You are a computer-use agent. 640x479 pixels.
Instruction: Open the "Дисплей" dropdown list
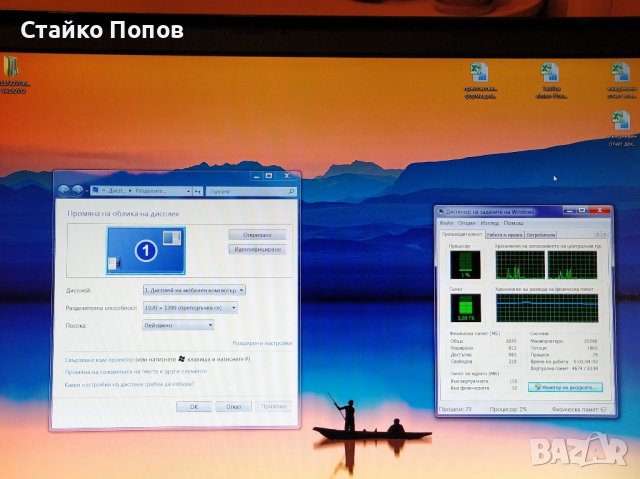[194, 290]
